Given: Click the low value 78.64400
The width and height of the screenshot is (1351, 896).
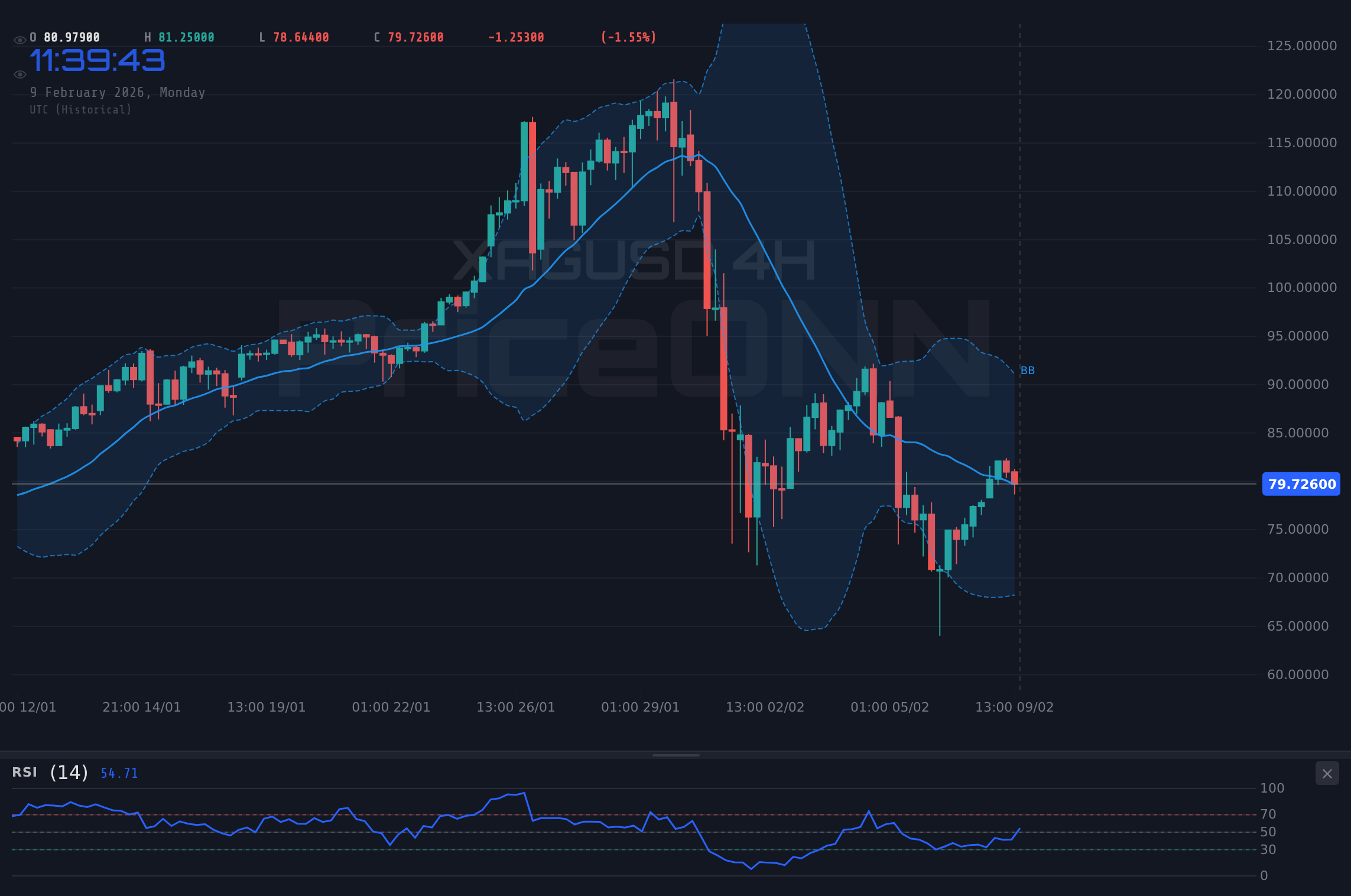Looking at the screenshot, I should point(301,37).
